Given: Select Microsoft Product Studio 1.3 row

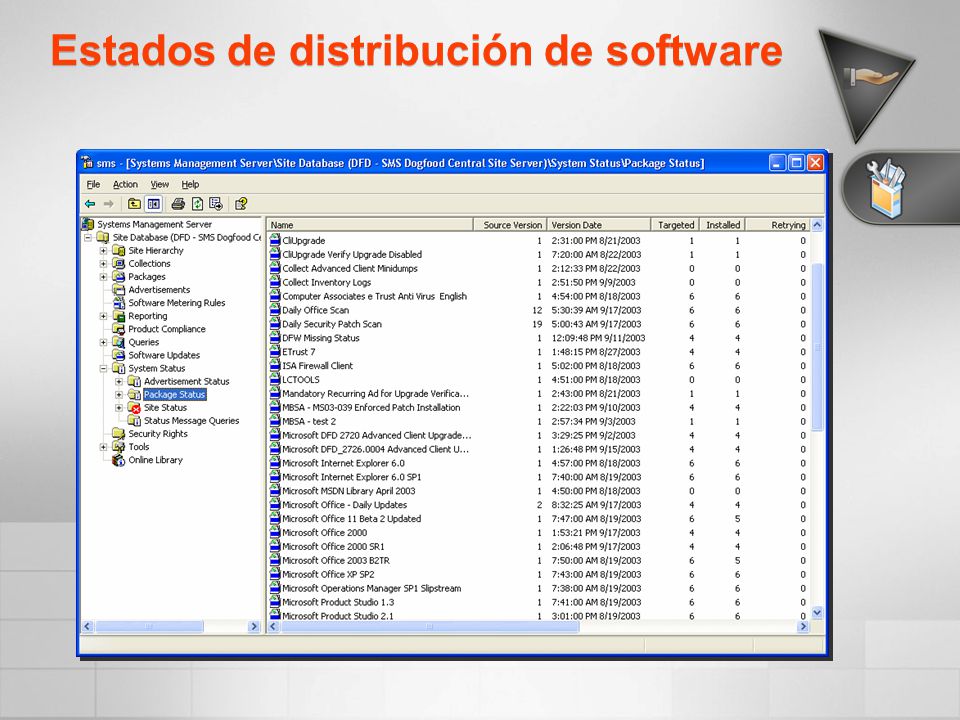Looking at the screenshot, I should point(539,602).
